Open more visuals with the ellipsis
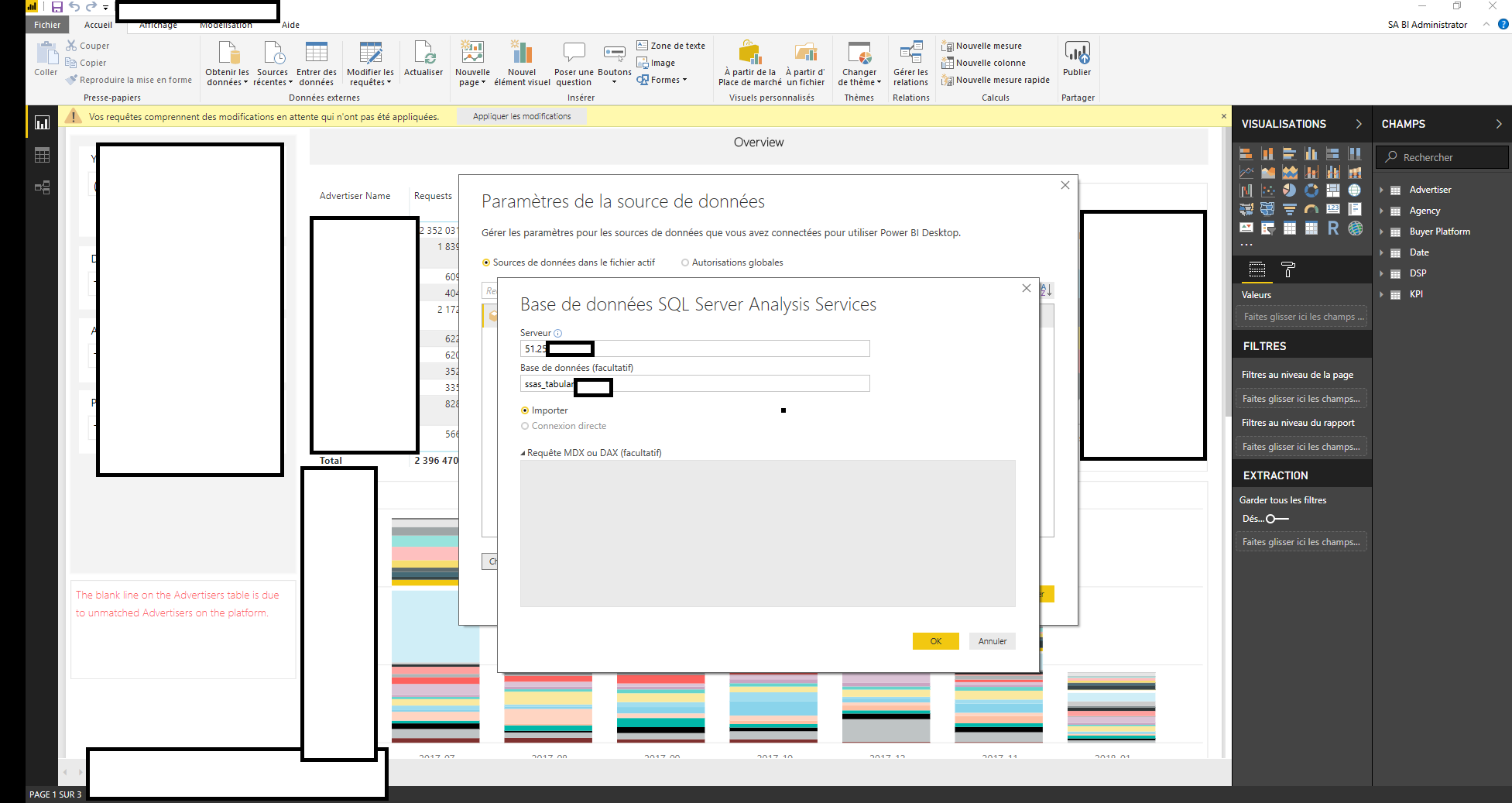 (x=1246, y=245)
